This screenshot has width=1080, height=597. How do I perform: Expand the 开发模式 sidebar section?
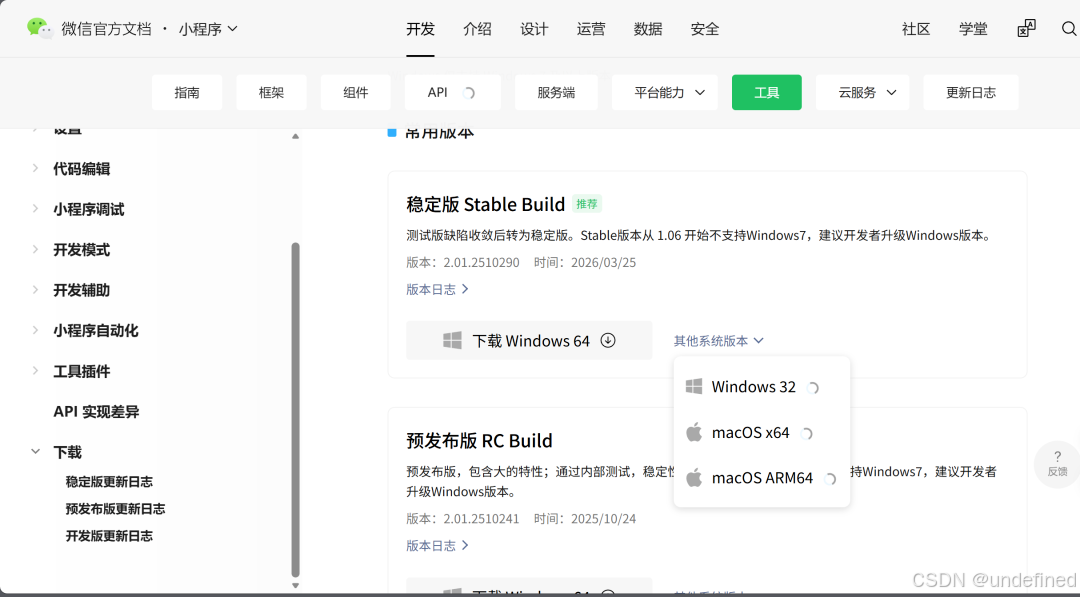[35, 250]
